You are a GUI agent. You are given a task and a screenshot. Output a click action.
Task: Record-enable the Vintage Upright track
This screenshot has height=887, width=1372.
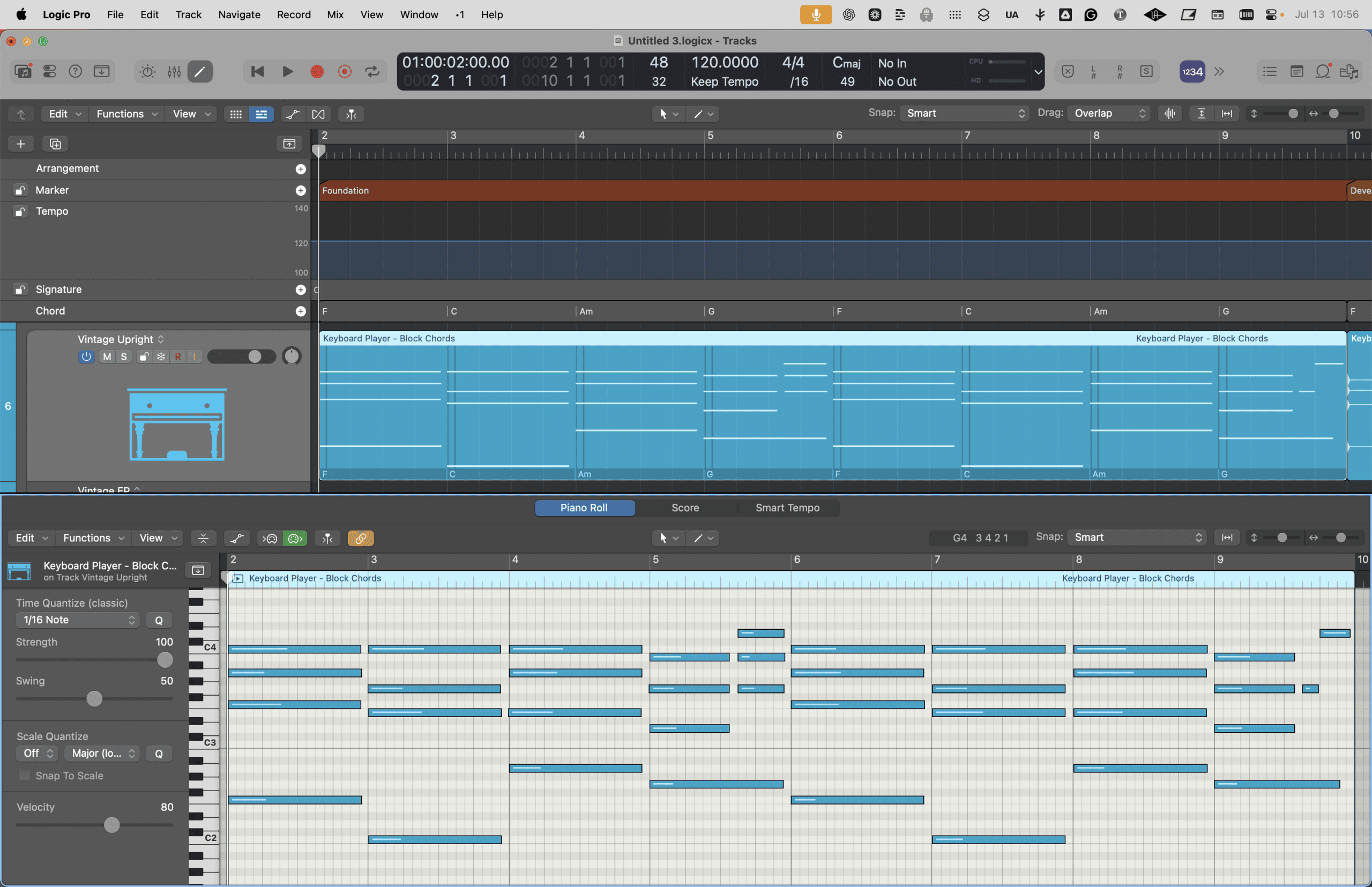[x=177, y=356]
